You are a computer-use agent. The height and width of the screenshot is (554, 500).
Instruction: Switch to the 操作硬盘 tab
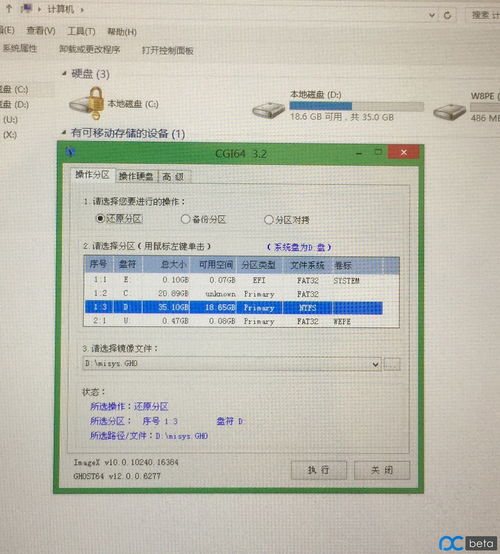coord(136,176)
